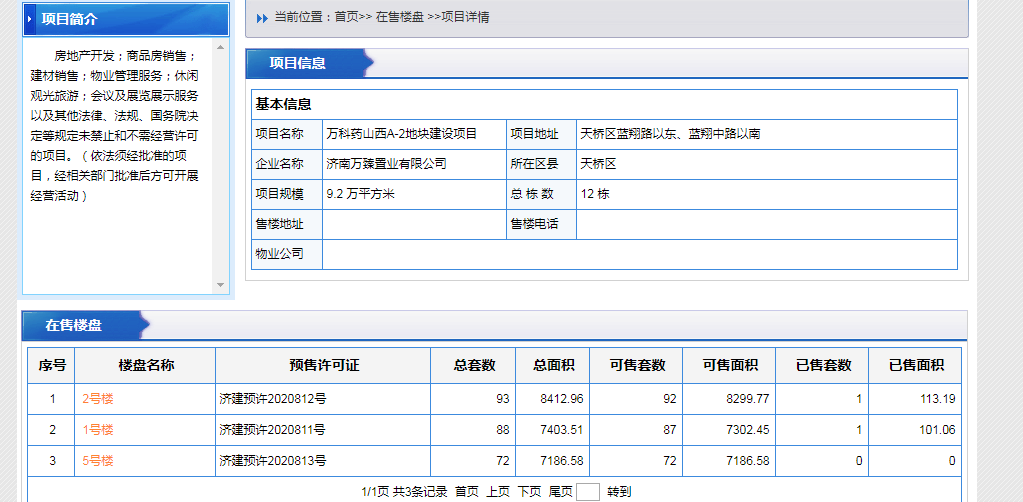Open the 2号楼 building link
Image resolution: width=1023 pixels, height=502 pixels.
(98, 399)
